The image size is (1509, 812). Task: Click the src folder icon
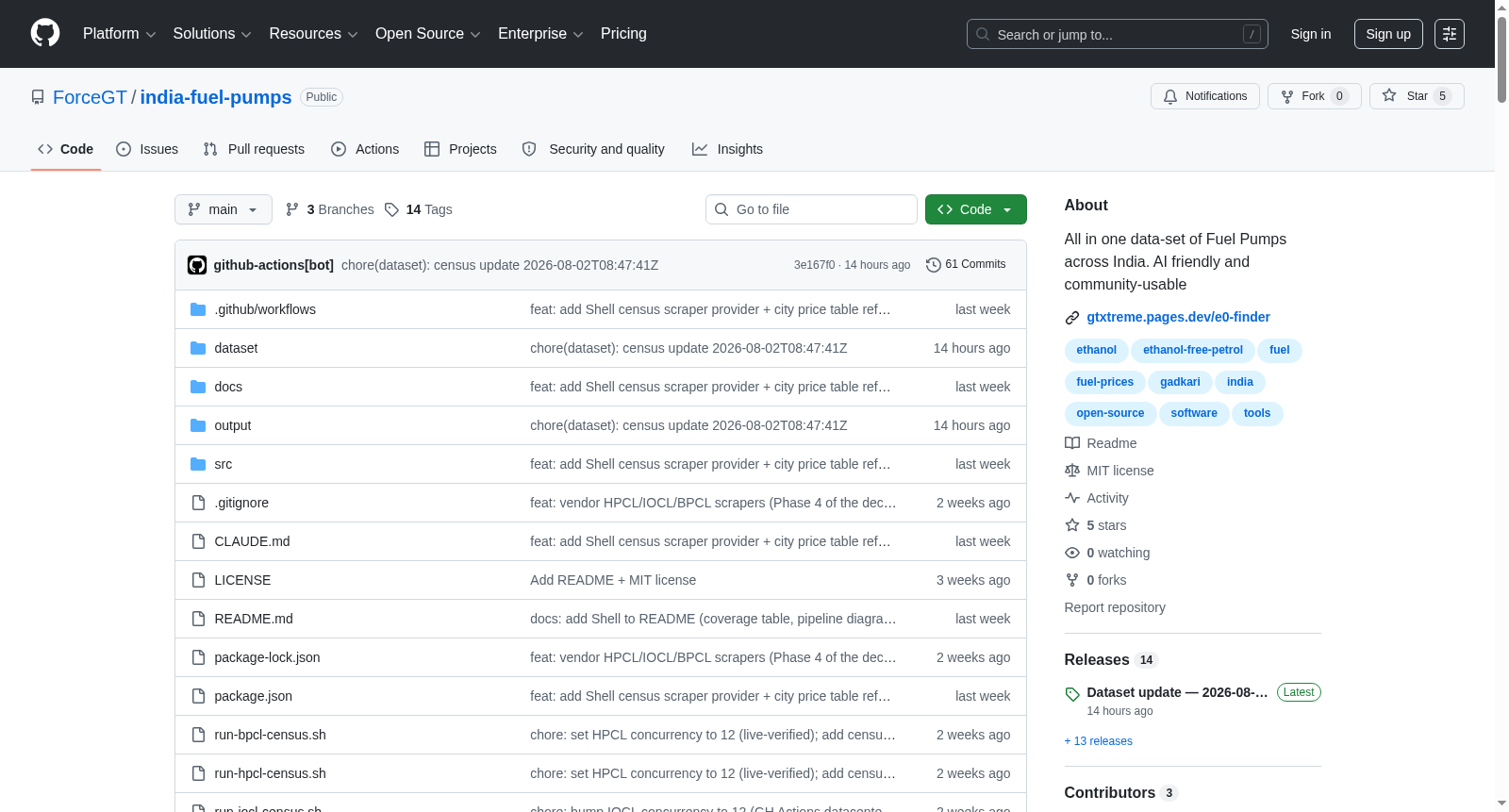pos(198,464)
